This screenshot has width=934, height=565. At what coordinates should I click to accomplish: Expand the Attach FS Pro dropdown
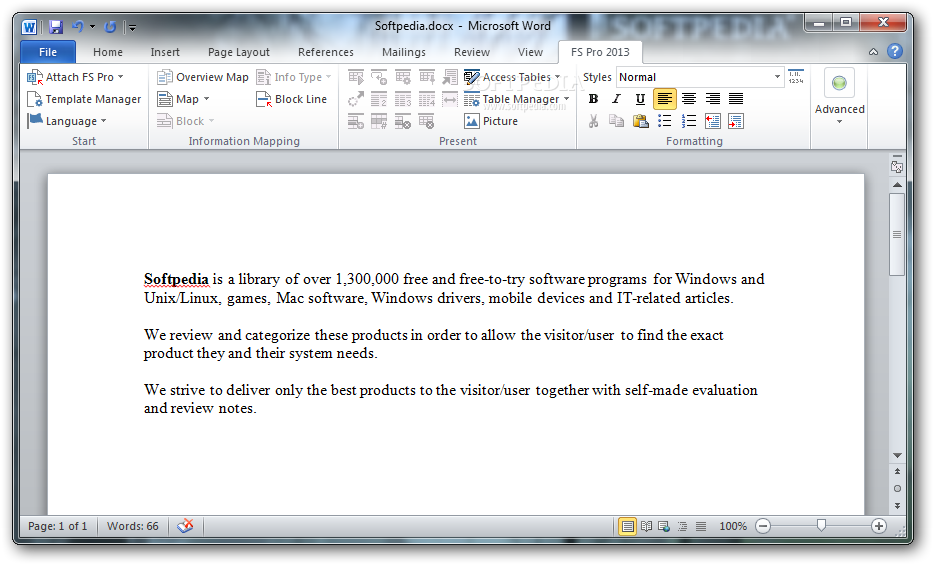pyautogui.click(x=121, y=77)
